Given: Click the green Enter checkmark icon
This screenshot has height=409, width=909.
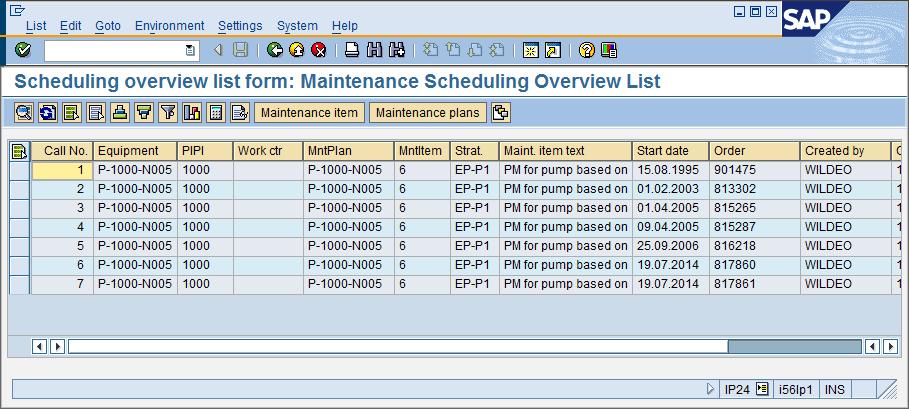Looking at the screenshot, I should (x=23, y=50).
